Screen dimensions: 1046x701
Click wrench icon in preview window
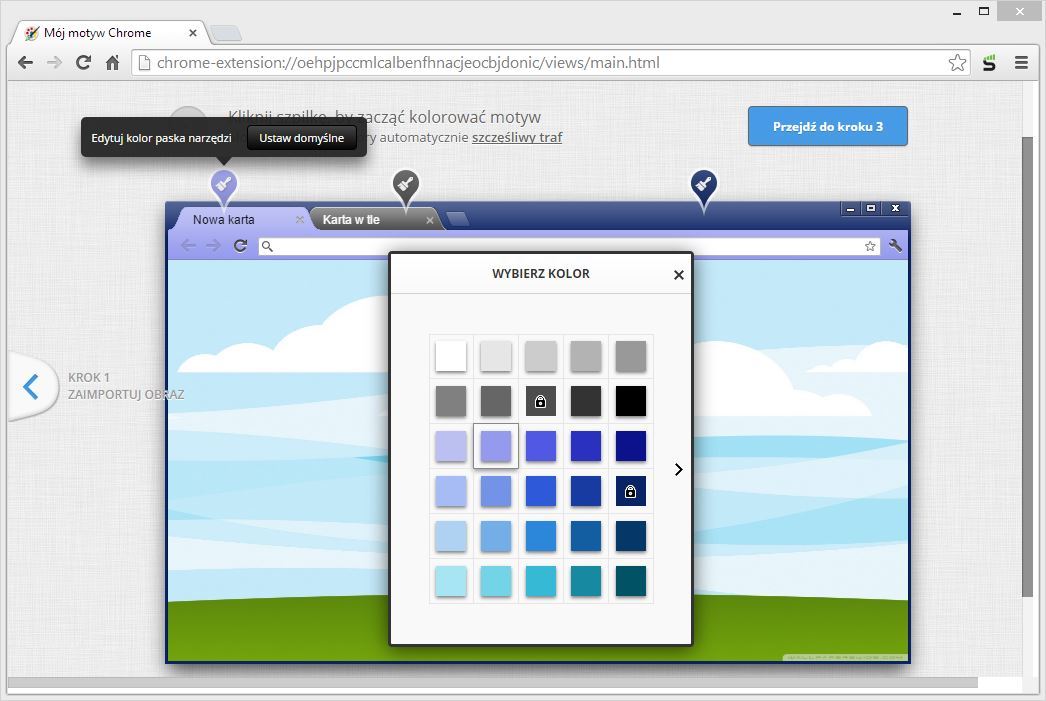pyautogui.click(x=895, y=245)
